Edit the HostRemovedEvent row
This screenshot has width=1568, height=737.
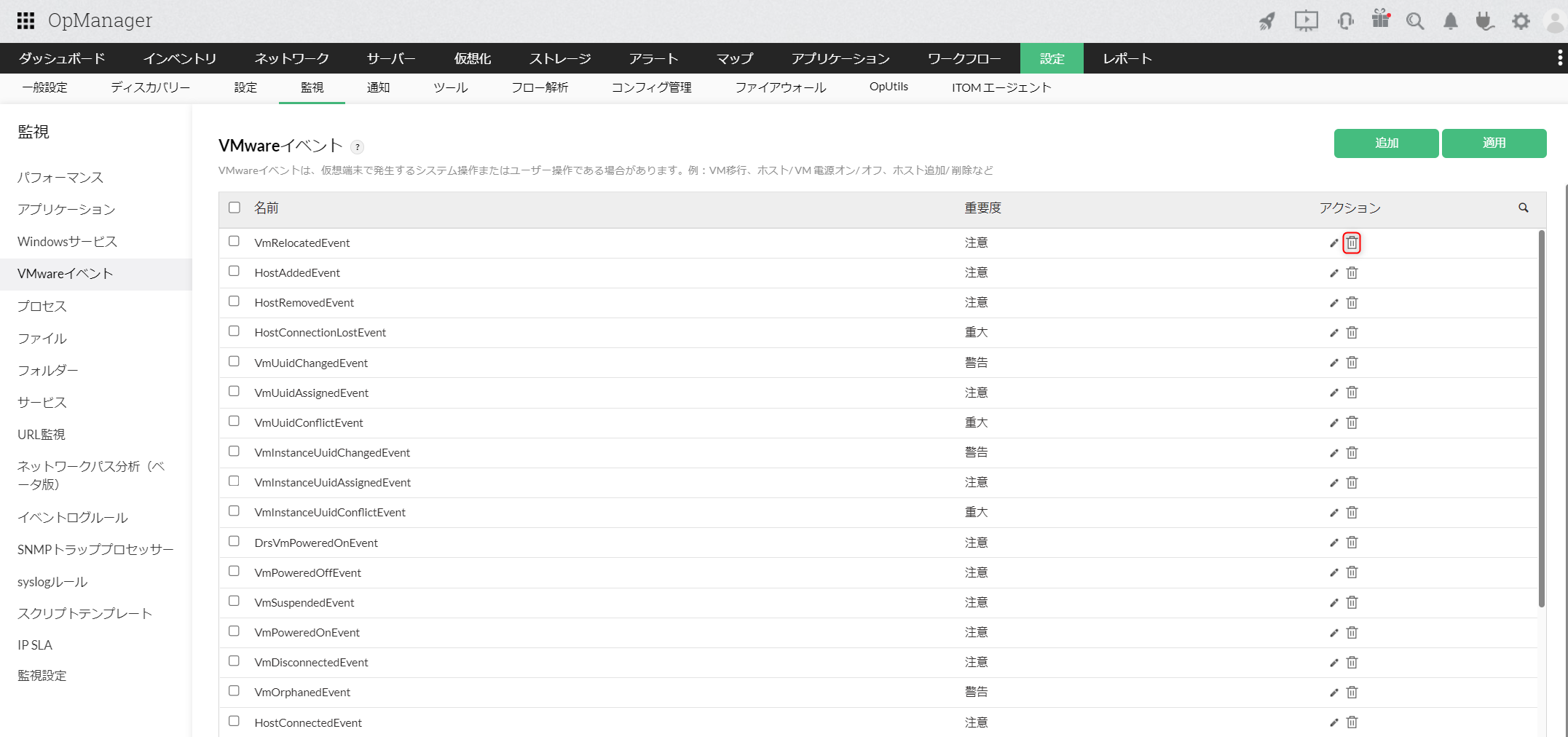click(x=1333, y=303)
